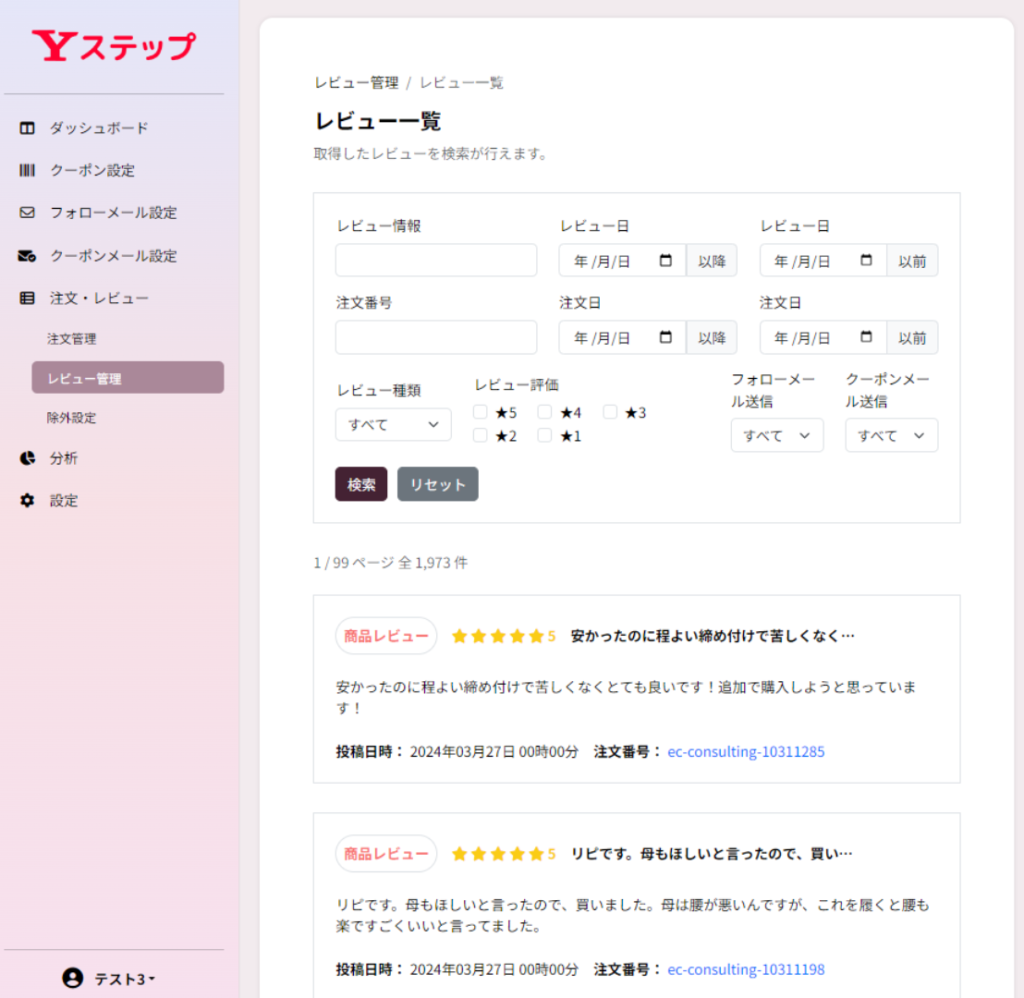Open the calendar picker for レビュー日
Viewport: 1024px width, 998px height.
(x=665, y=260)
